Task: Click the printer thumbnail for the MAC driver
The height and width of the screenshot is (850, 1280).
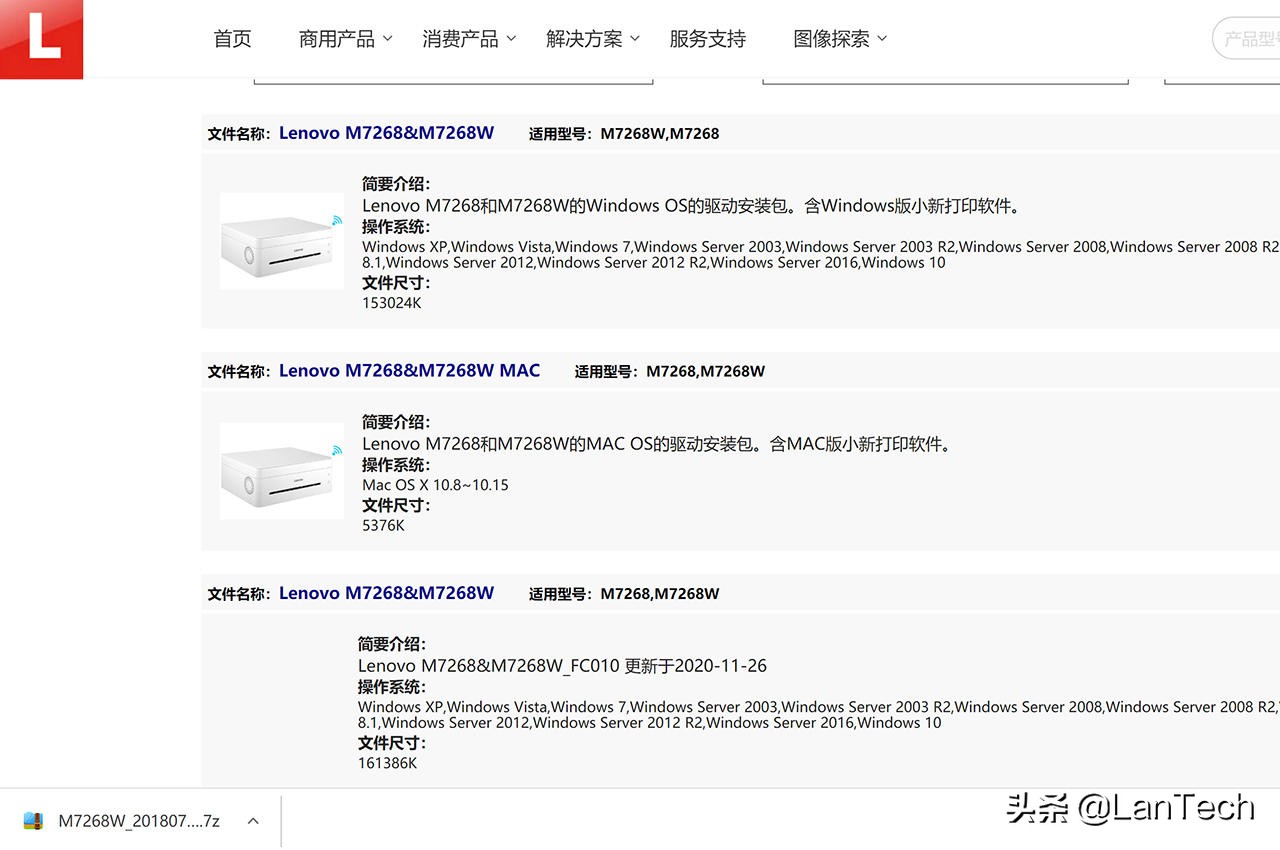Action: tap(281, 470)
